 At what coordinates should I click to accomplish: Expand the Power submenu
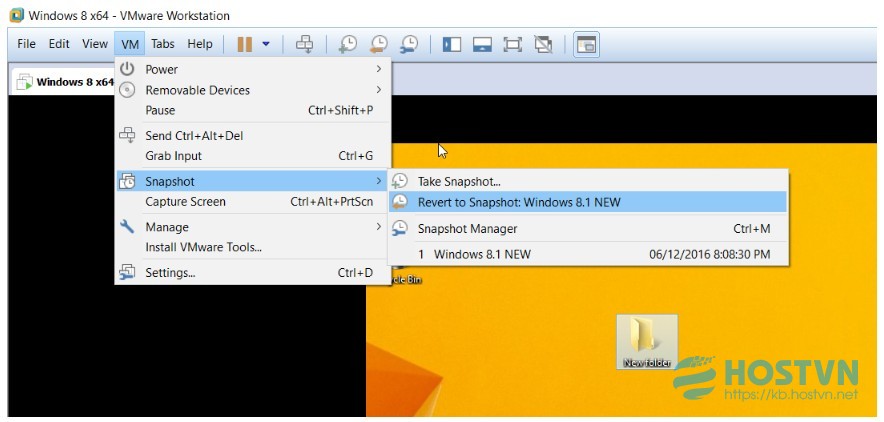click(x=253, y=69)
